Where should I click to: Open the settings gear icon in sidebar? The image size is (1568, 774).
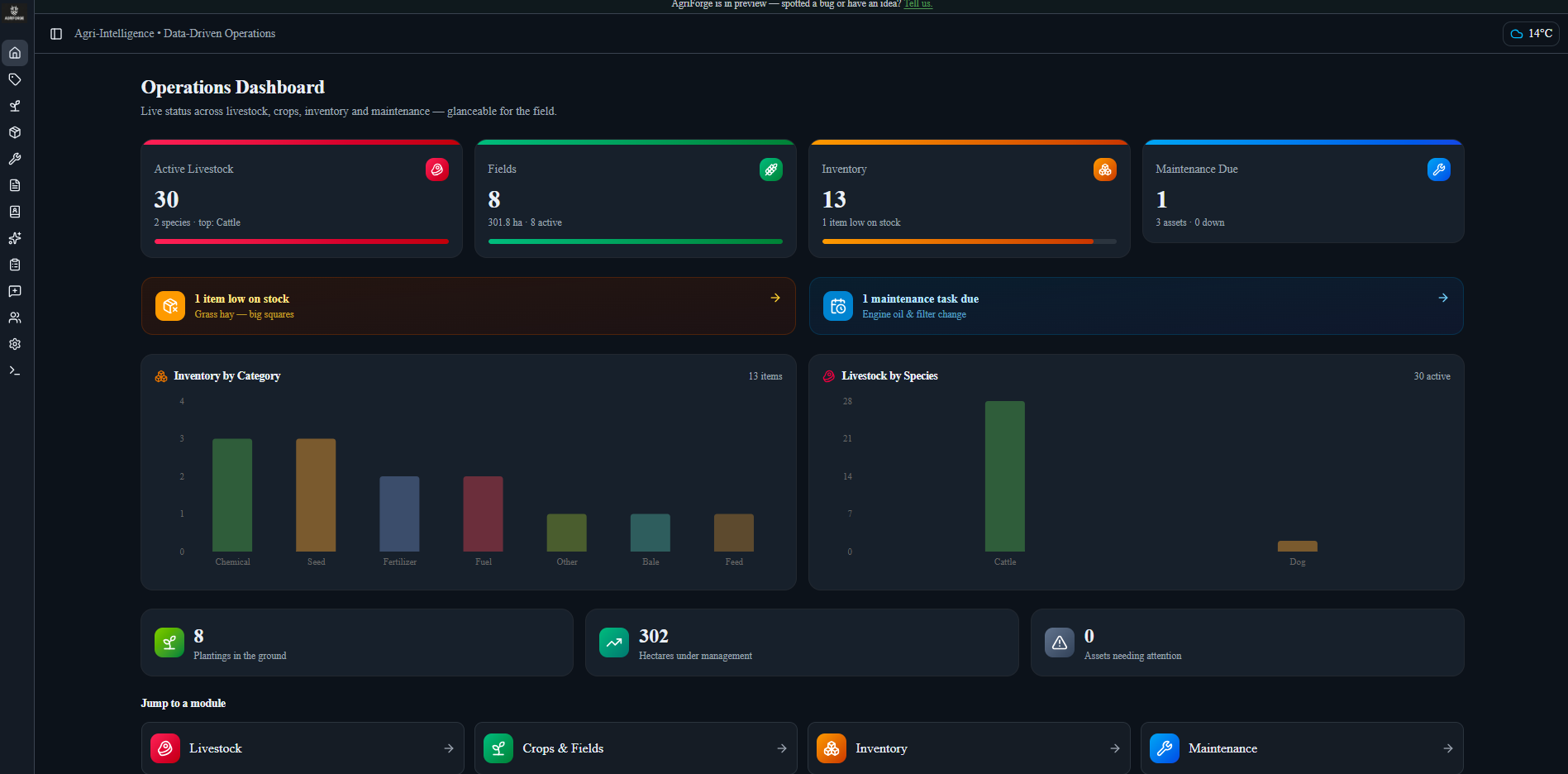coord(15,344)
